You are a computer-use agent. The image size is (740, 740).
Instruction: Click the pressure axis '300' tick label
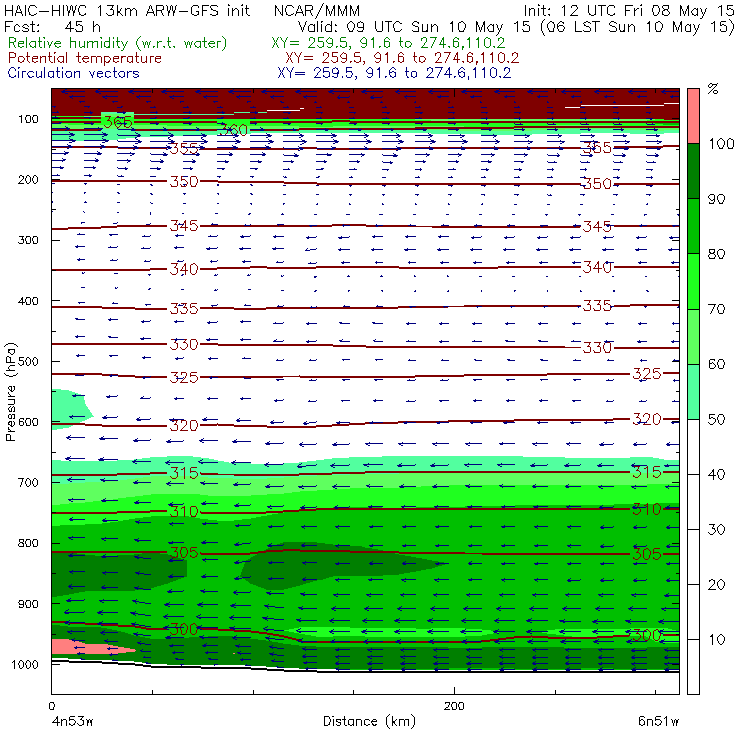click(28, 240)
